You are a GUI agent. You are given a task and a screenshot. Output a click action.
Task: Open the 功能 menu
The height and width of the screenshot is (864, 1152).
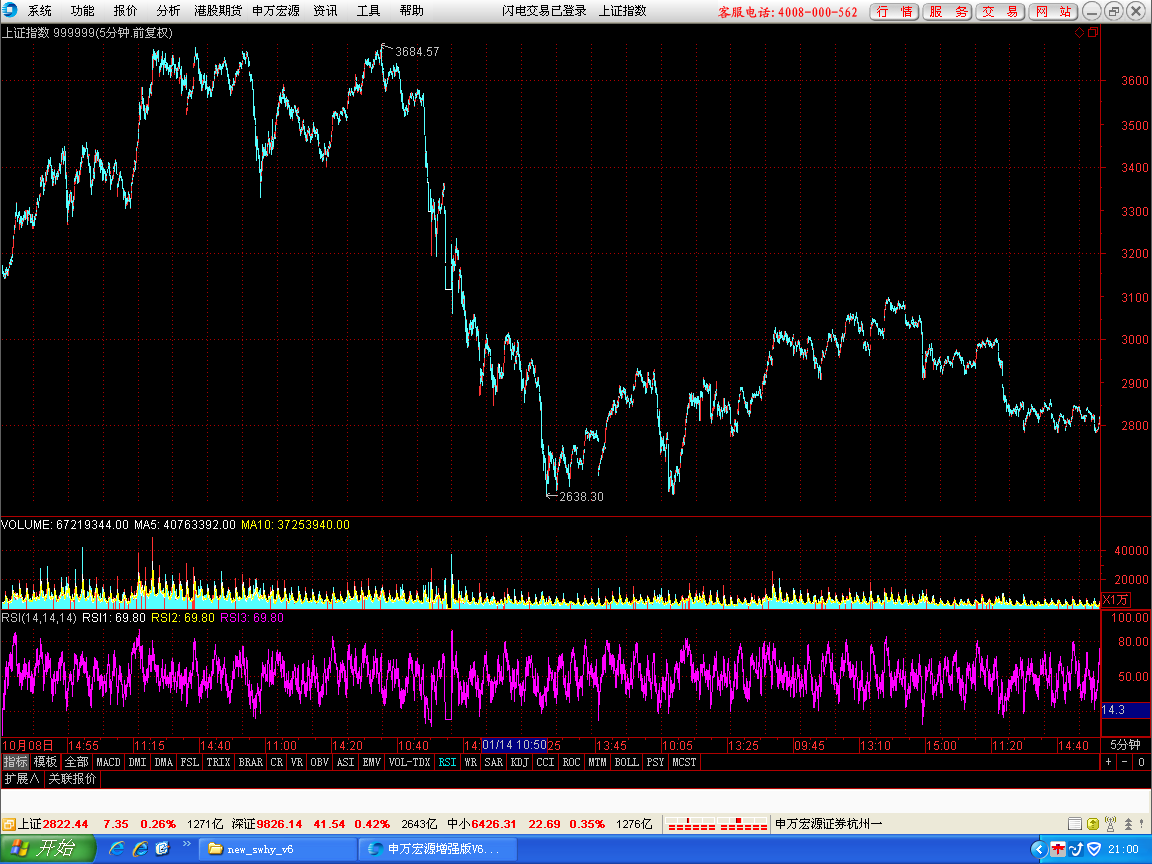point(82,11)
